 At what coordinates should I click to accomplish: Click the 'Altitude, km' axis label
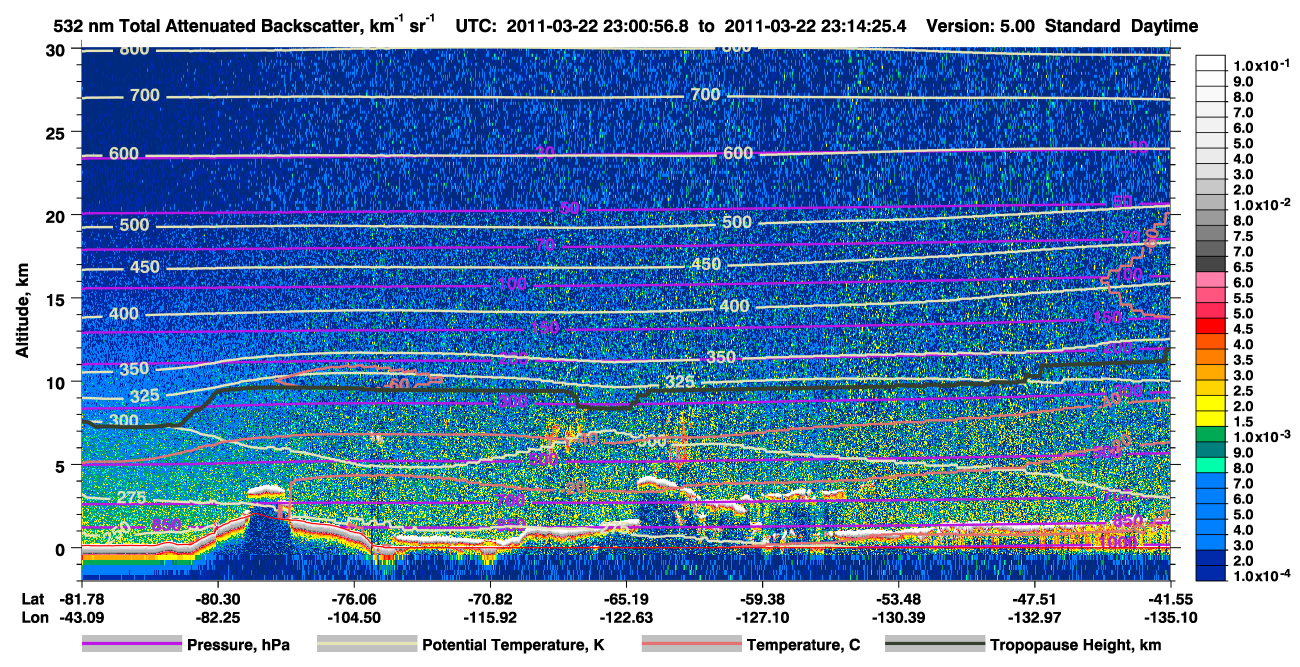click(x=23, y=313)
